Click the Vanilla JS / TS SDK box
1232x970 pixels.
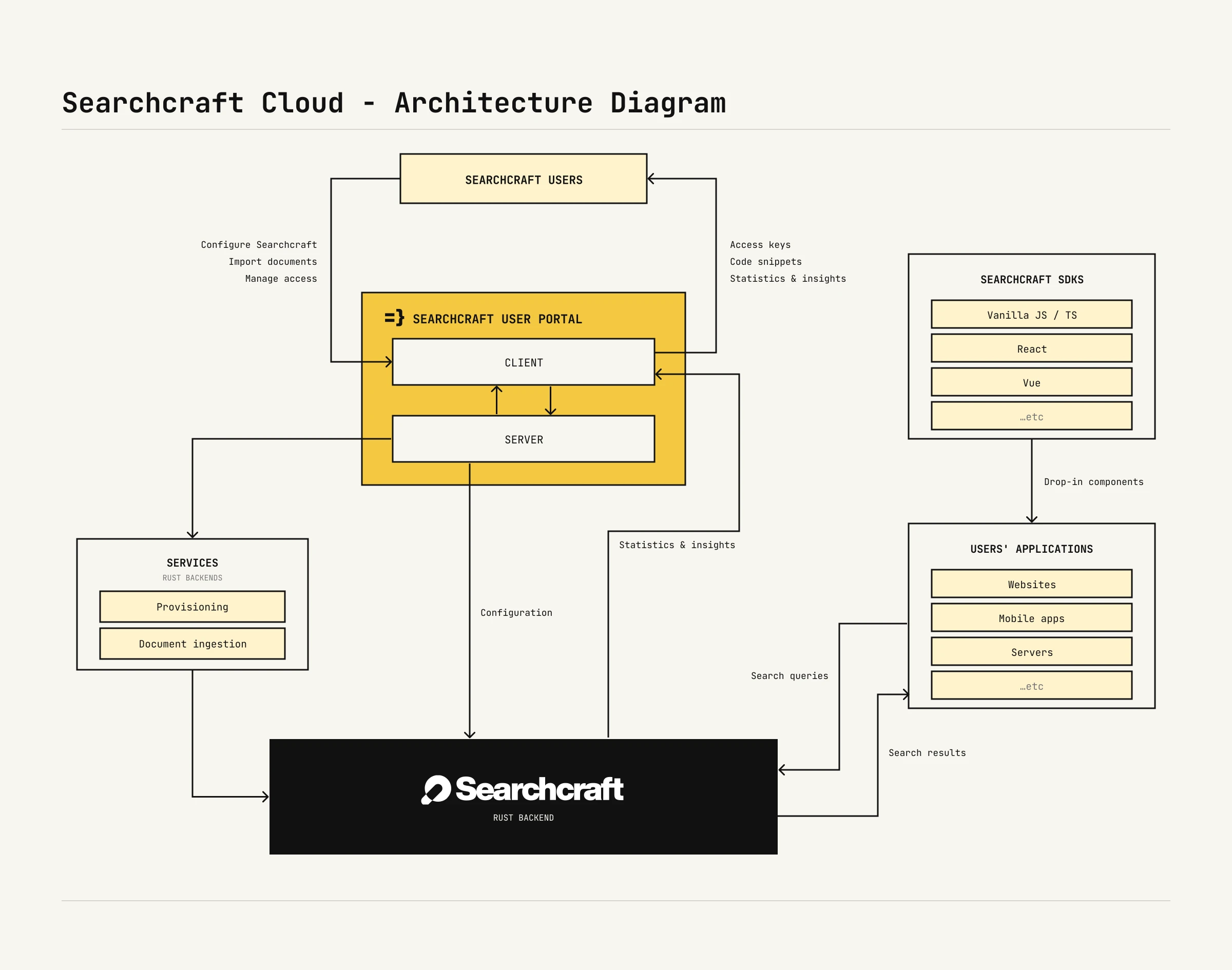1031,314
